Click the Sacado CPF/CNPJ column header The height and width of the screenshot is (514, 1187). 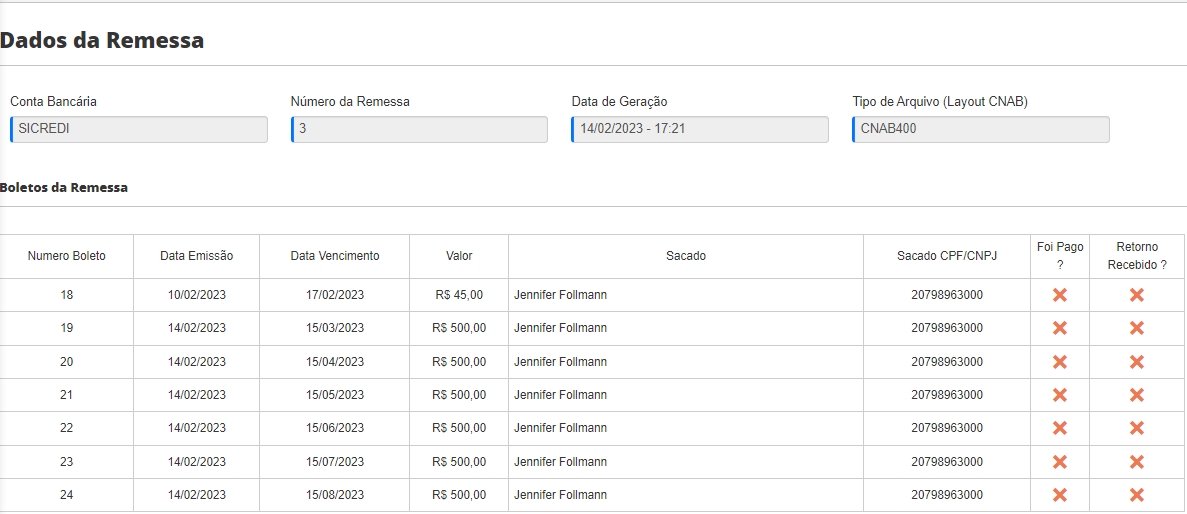click(x=947, y=256)
